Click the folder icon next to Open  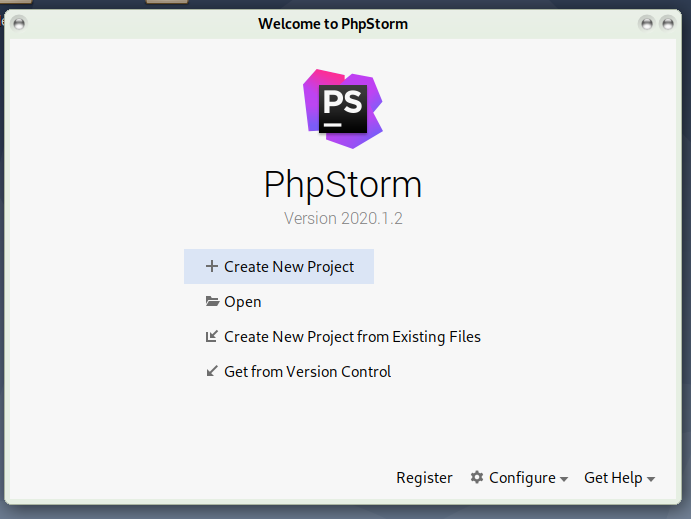pyautogui.click(x=211, y=302)
